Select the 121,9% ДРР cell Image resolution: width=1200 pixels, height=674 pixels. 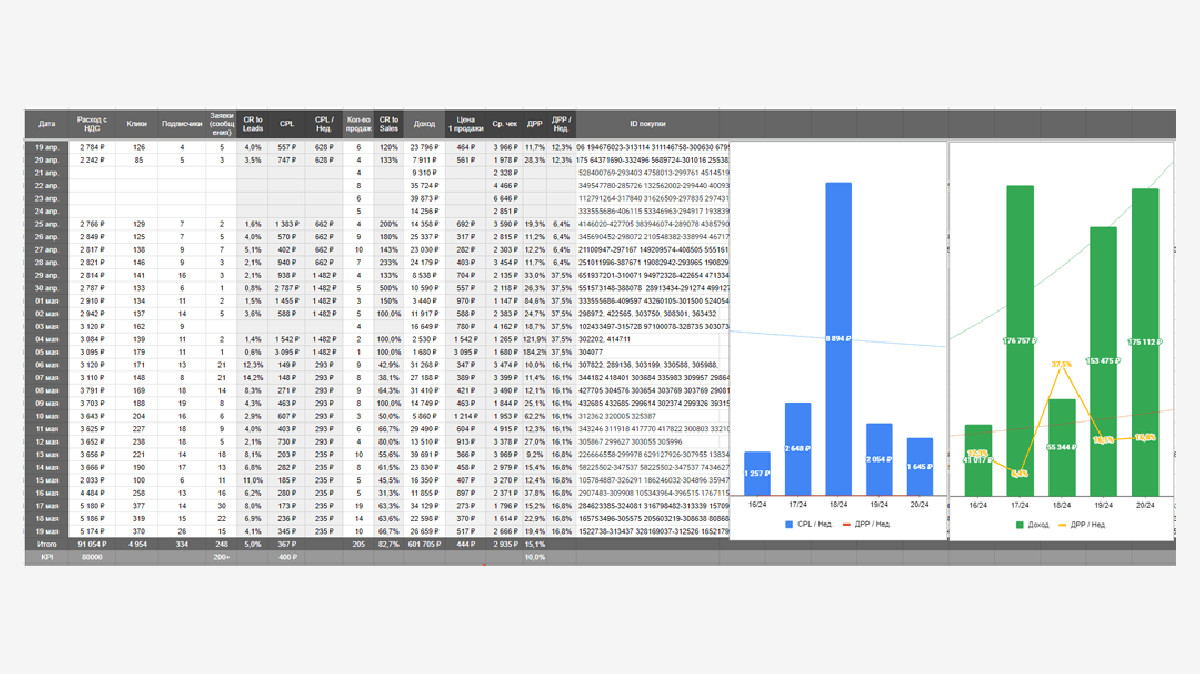point(535,339)
